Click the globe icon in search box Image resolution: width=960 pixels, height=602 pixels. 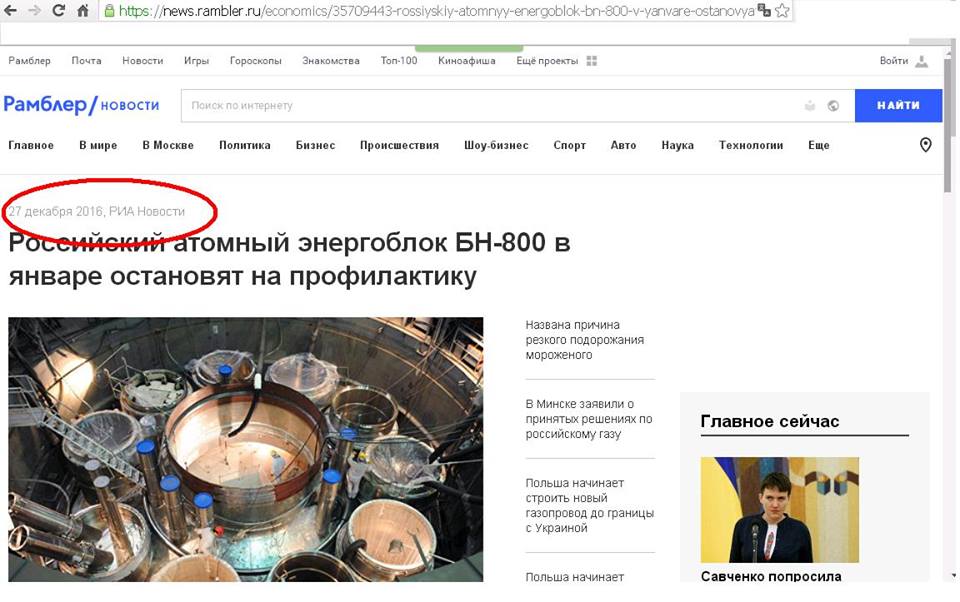pyautogui.click(x=833, y=106)
